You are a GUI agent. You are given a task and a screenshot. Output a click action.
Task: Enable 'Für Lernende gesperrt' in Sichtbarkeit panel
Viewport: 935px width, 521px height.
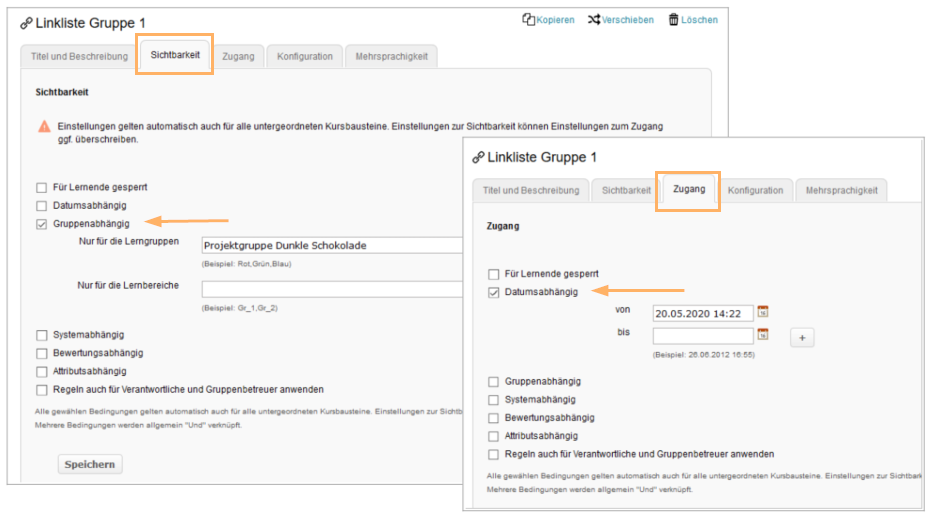click(42, 187)
